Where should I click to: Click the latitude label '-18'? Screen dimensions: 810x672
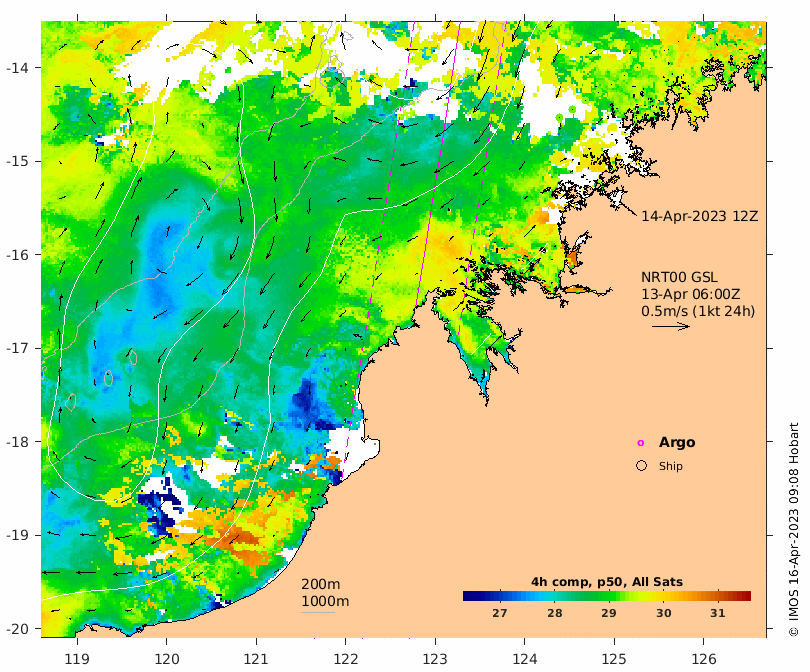click(17, 442)
